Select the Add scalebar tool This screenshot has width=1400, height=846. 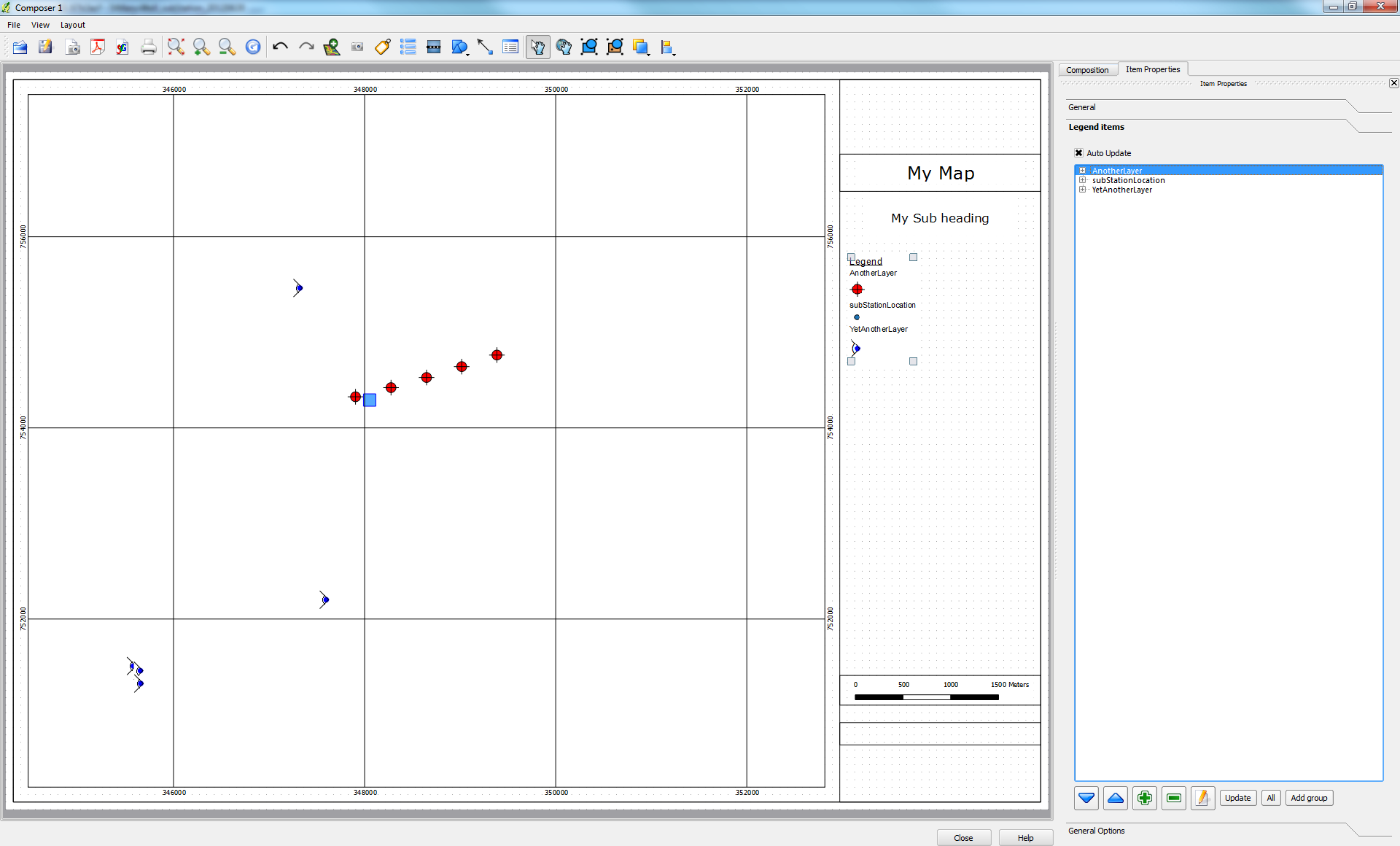coord(434,47)
